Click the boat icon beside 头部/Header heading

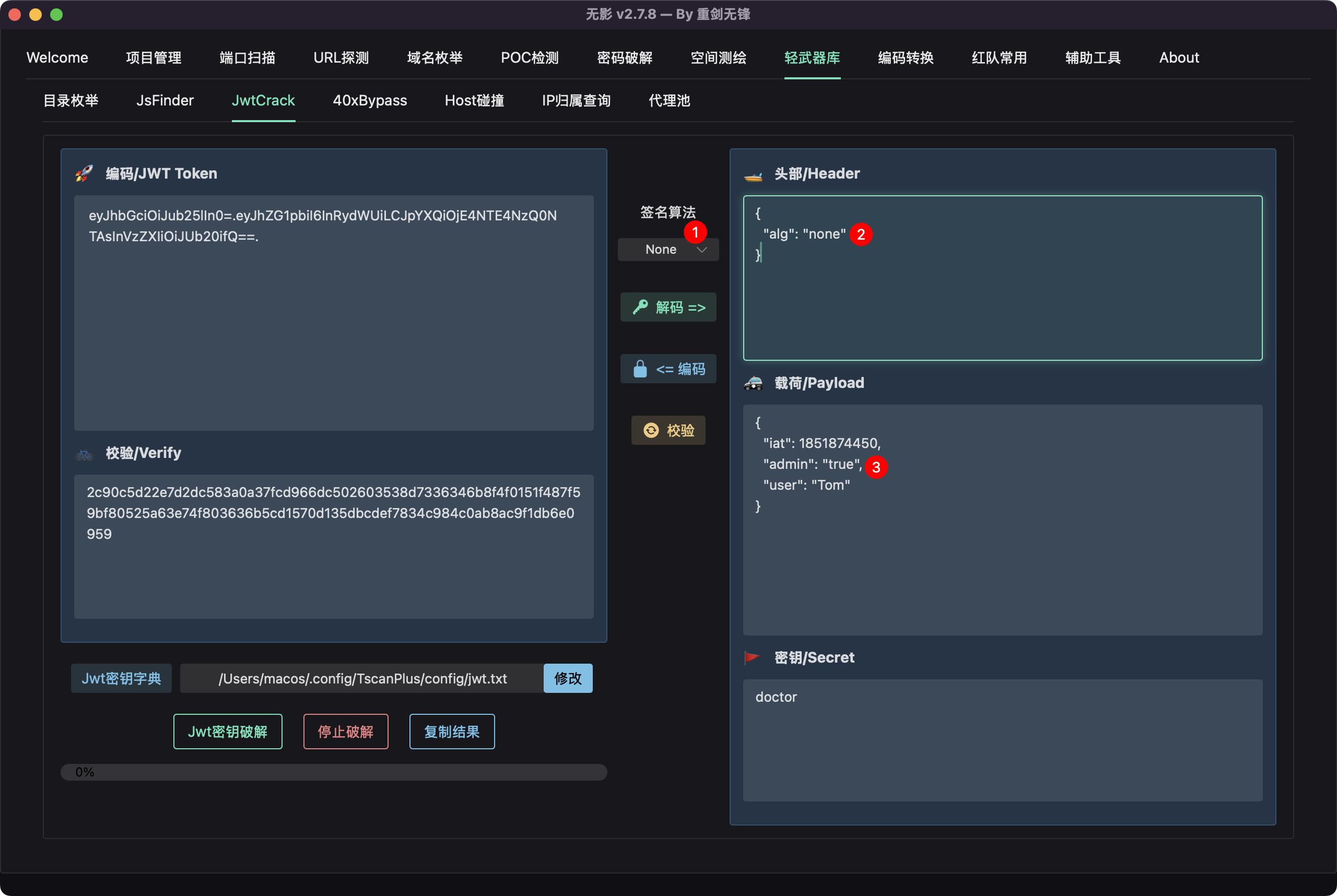pos(754,174)
